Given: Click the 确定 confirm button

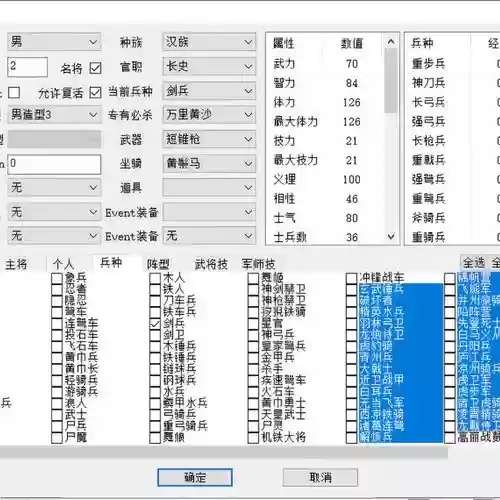Looking at the screenshot, I should [195, 477].
